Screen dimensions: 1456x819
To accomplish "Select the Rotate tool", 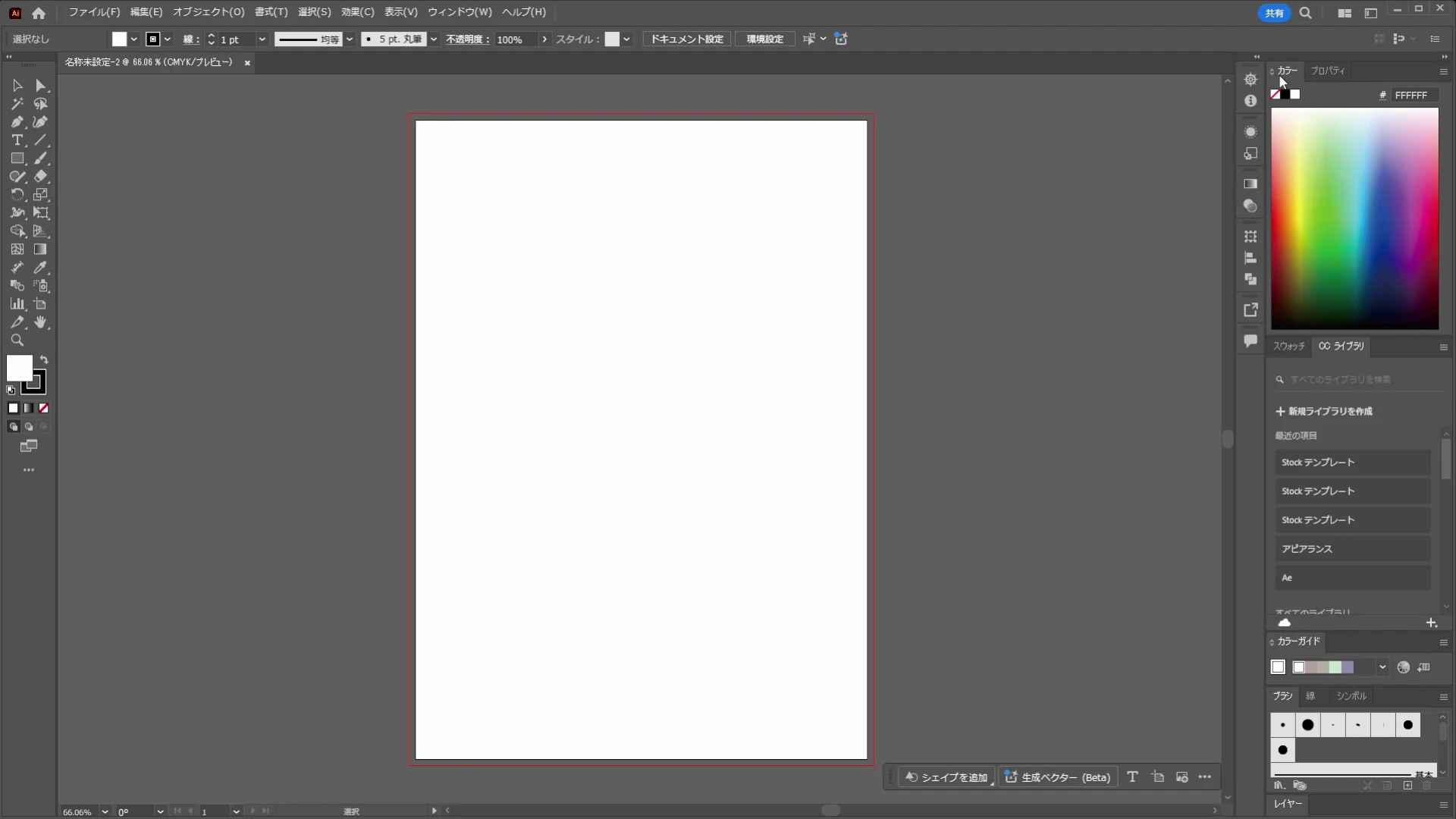I will coord(17,195).
